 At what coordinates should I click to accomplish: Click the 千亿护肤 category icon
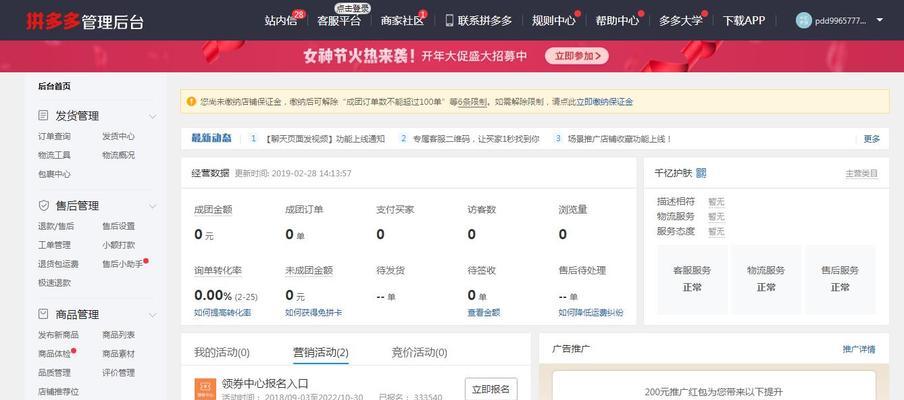click(x=701, y=173)
